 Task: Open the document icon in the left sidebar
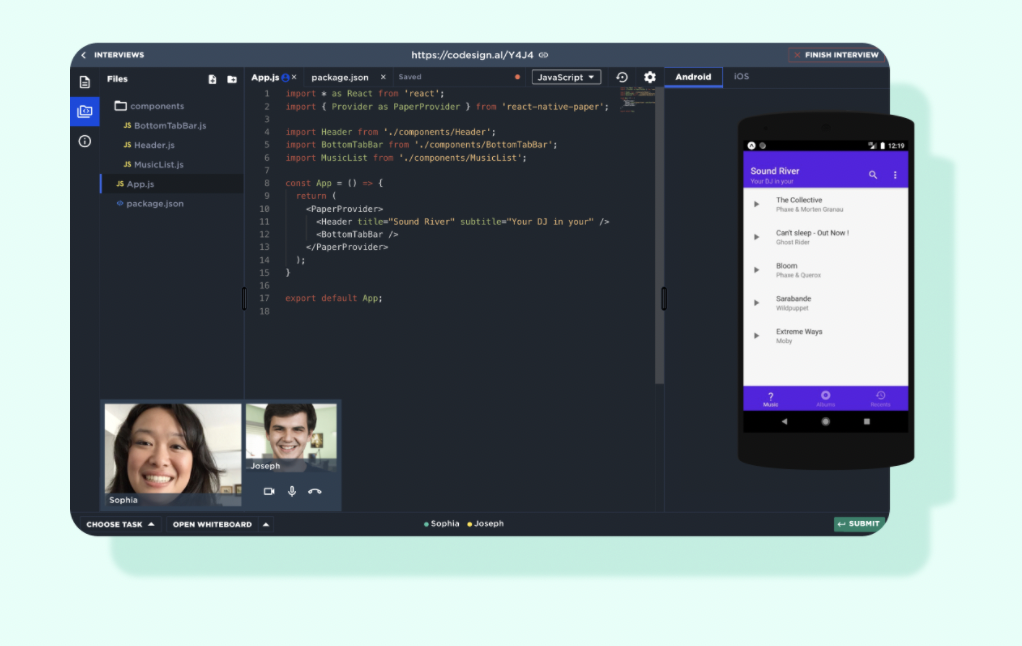pos(85,82)
